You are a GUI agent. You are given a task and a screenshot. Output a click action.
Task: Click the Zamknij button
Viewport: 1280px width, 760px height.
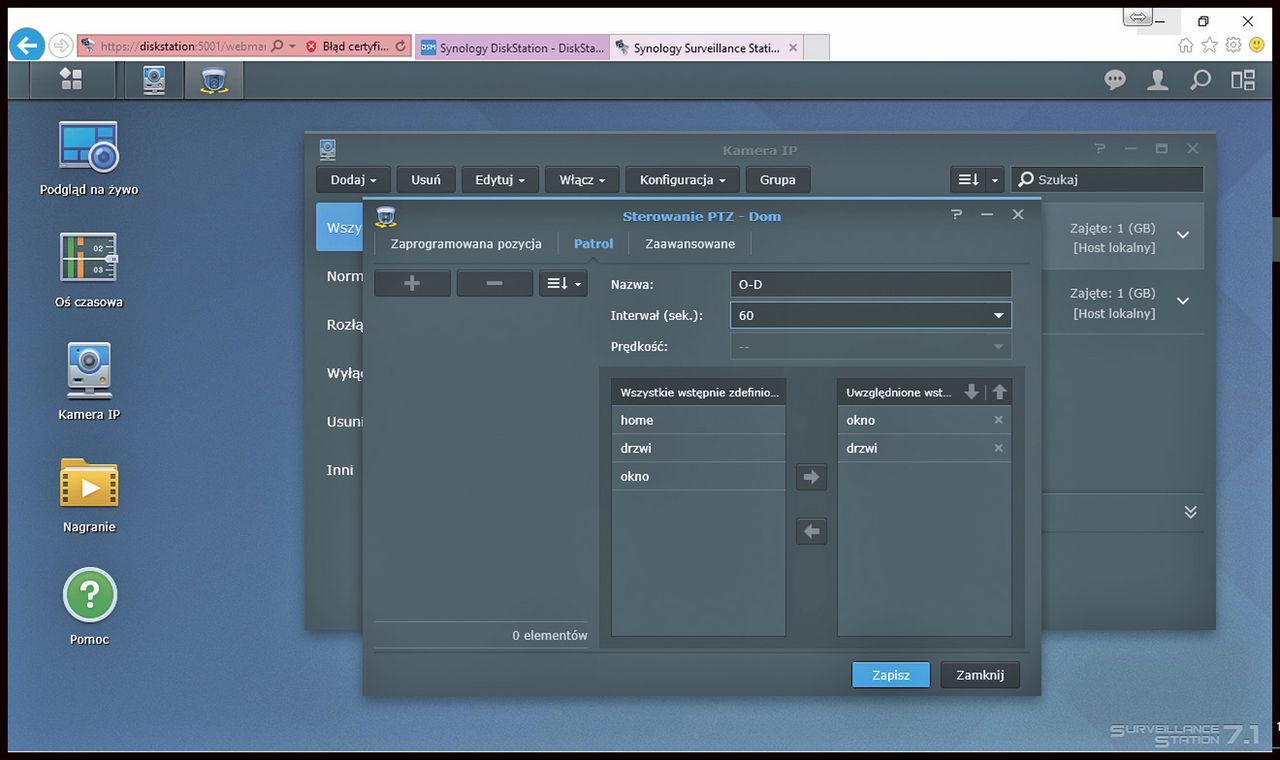tap(980, 675)
